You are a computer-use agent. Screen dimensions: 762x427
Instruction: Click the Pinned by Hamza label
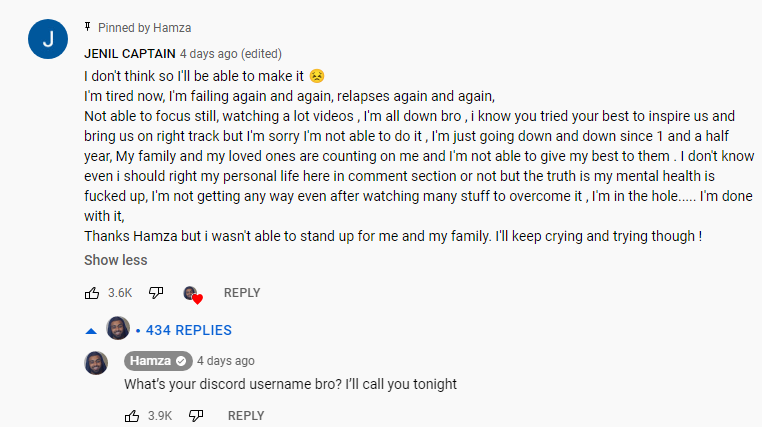click(x=144, y=28)
